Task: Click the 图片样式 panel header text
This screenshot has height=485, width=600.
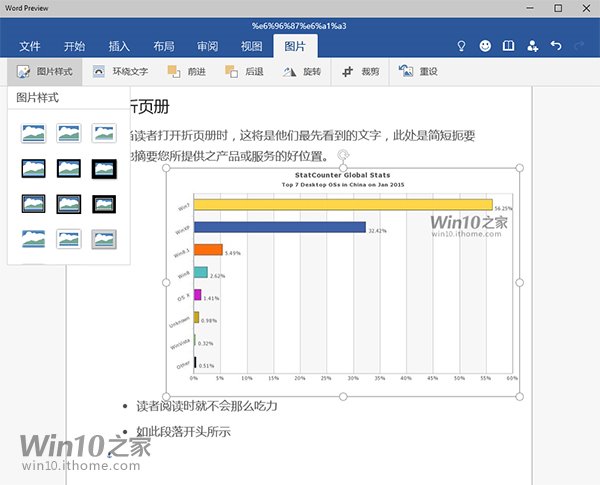Action: click(x=38, y=98)
